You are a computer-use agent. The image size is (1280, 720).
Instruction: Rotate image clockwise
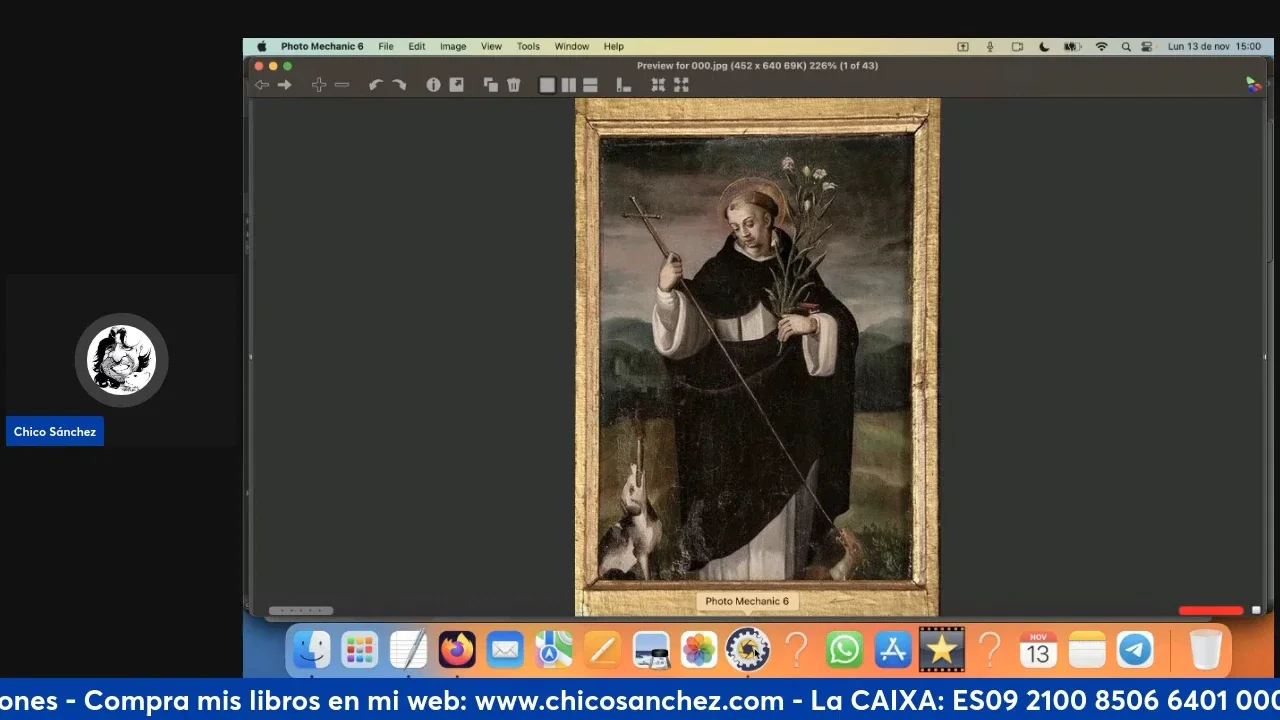coord(399,85)
